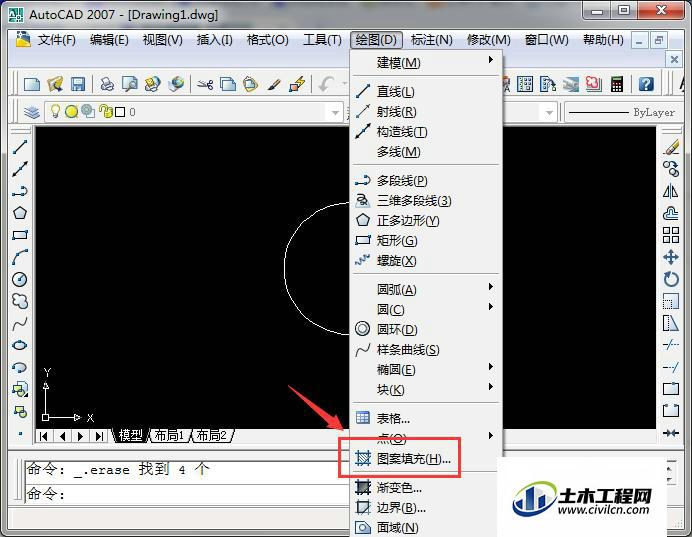Click the Trim tool in right toolbar
The width and height of the screenshot is (692, 537).
(671, 345)
